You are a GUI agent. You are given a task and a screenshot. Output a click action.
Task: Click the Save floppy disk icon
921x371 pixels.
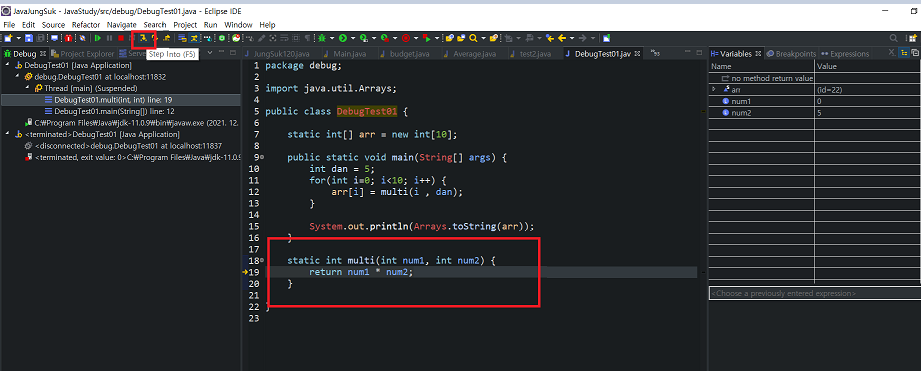[x=29, y=38]
